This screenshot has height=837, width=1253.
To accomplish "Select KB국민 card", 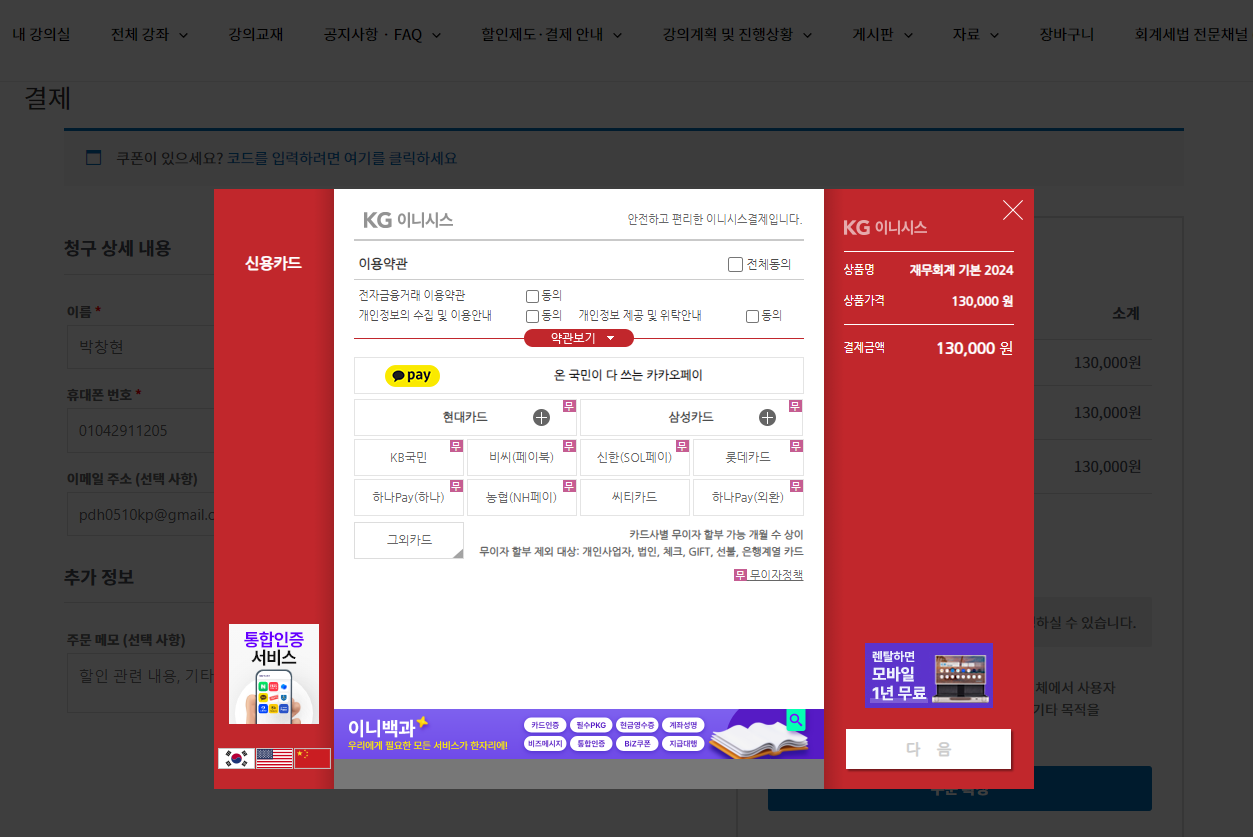I will click(409, 457).
